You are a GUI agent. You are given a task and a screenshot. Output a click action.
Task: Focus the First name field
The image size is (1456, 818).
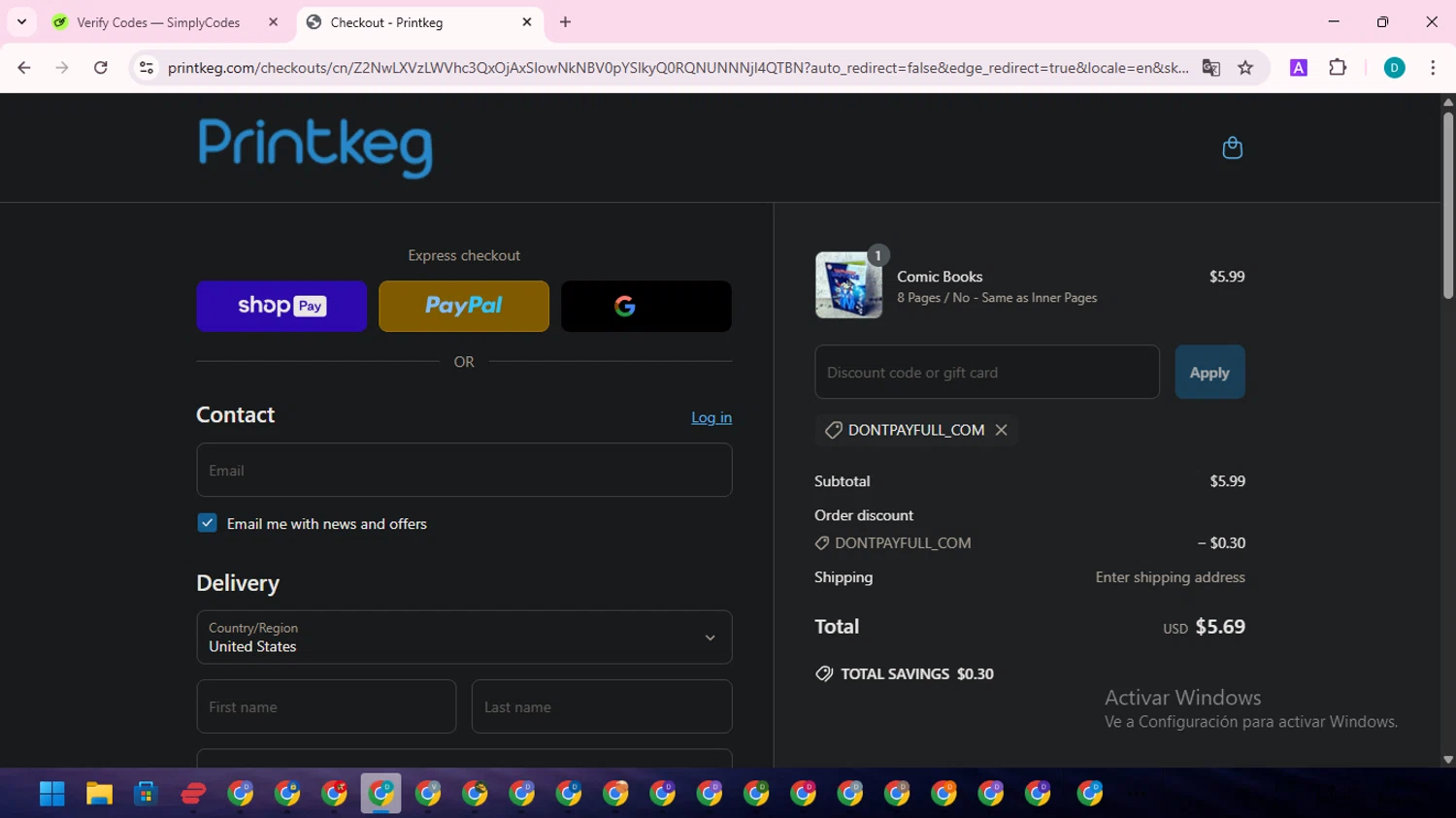(326, 706)
